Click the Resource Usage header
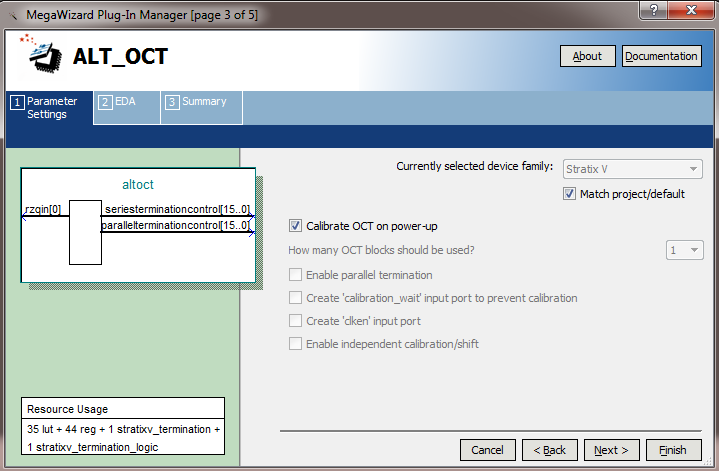 [x=67, y=409]
